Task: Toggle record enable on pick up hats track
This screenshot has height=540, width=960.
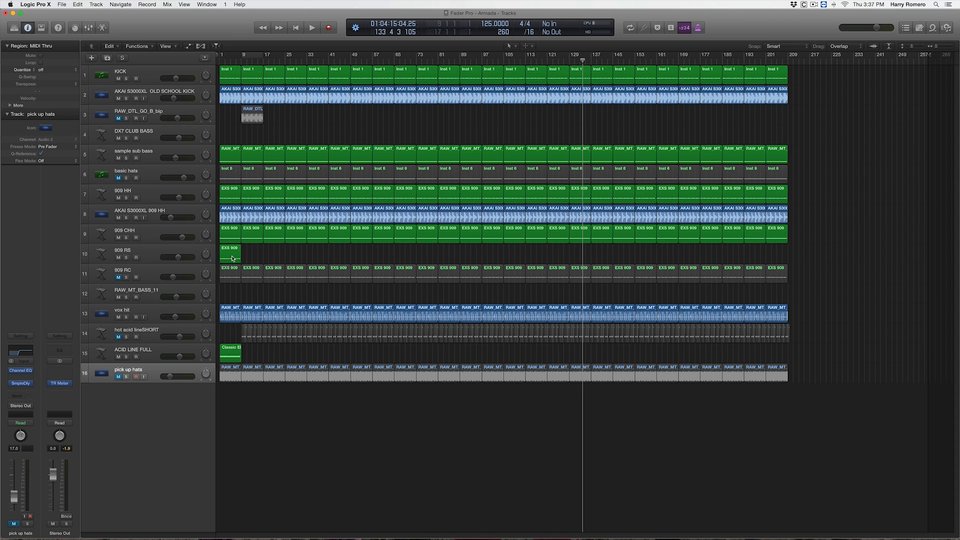Action: pos(135,377)
